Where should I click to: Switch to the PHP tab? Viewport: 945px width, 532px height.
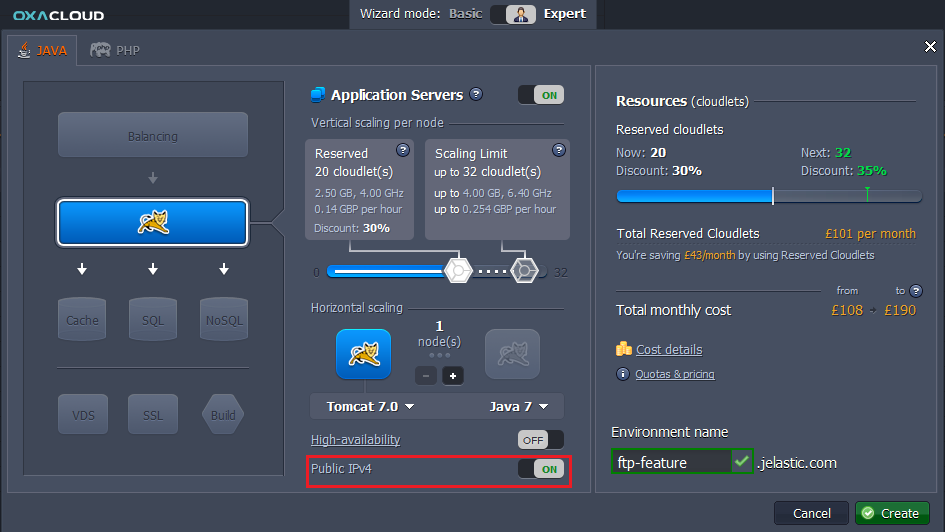pyautogui.click(x=115, y=51)
